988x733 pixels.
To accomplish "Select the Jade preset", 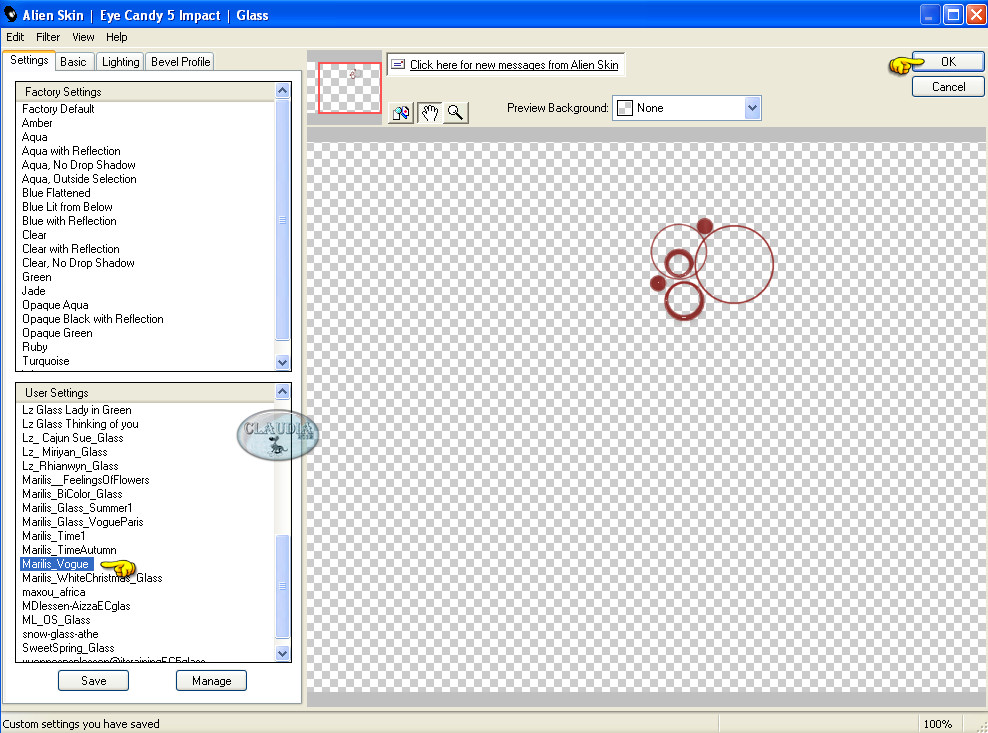I will click(x=33, y=291).
